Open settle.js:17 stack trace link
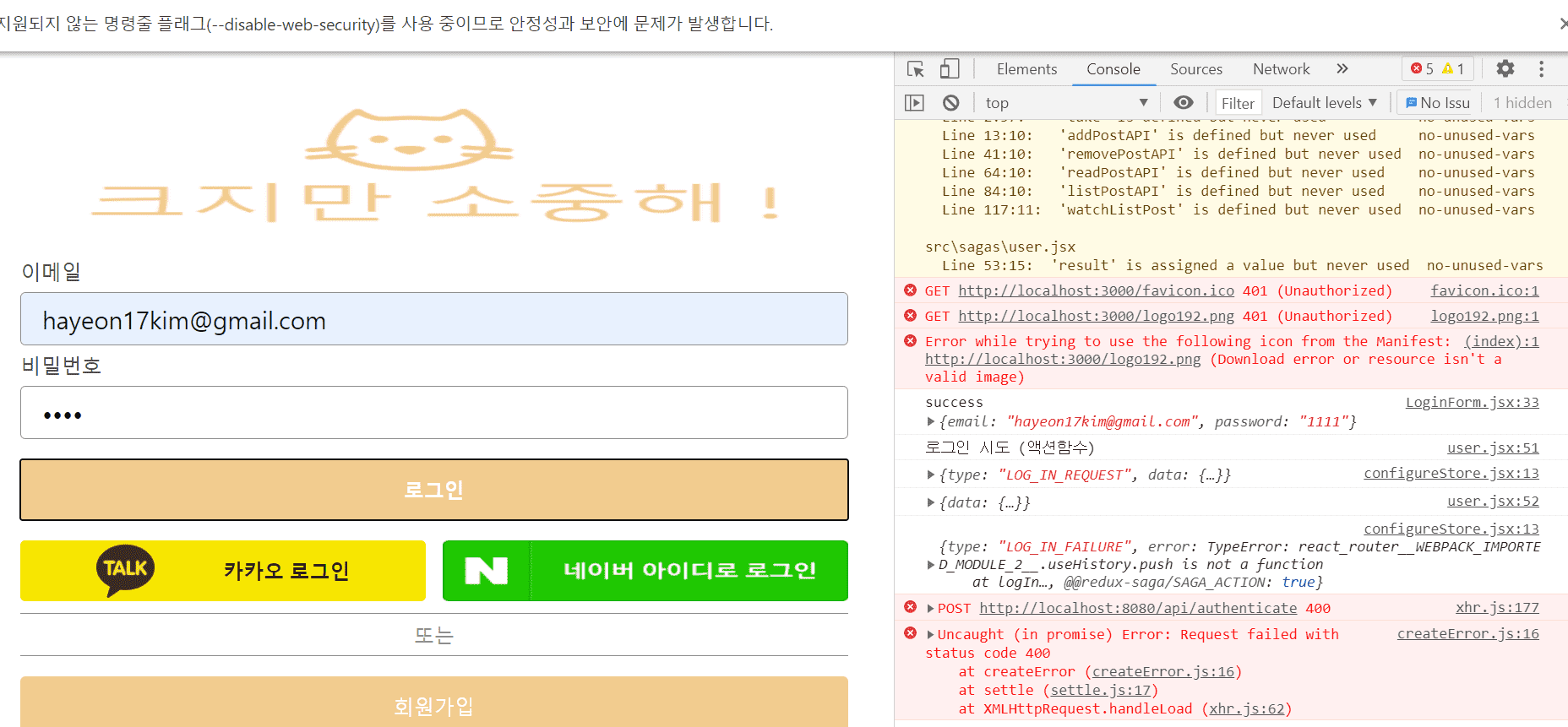This screenshot has width=1568, height=727. point(1100,690)
